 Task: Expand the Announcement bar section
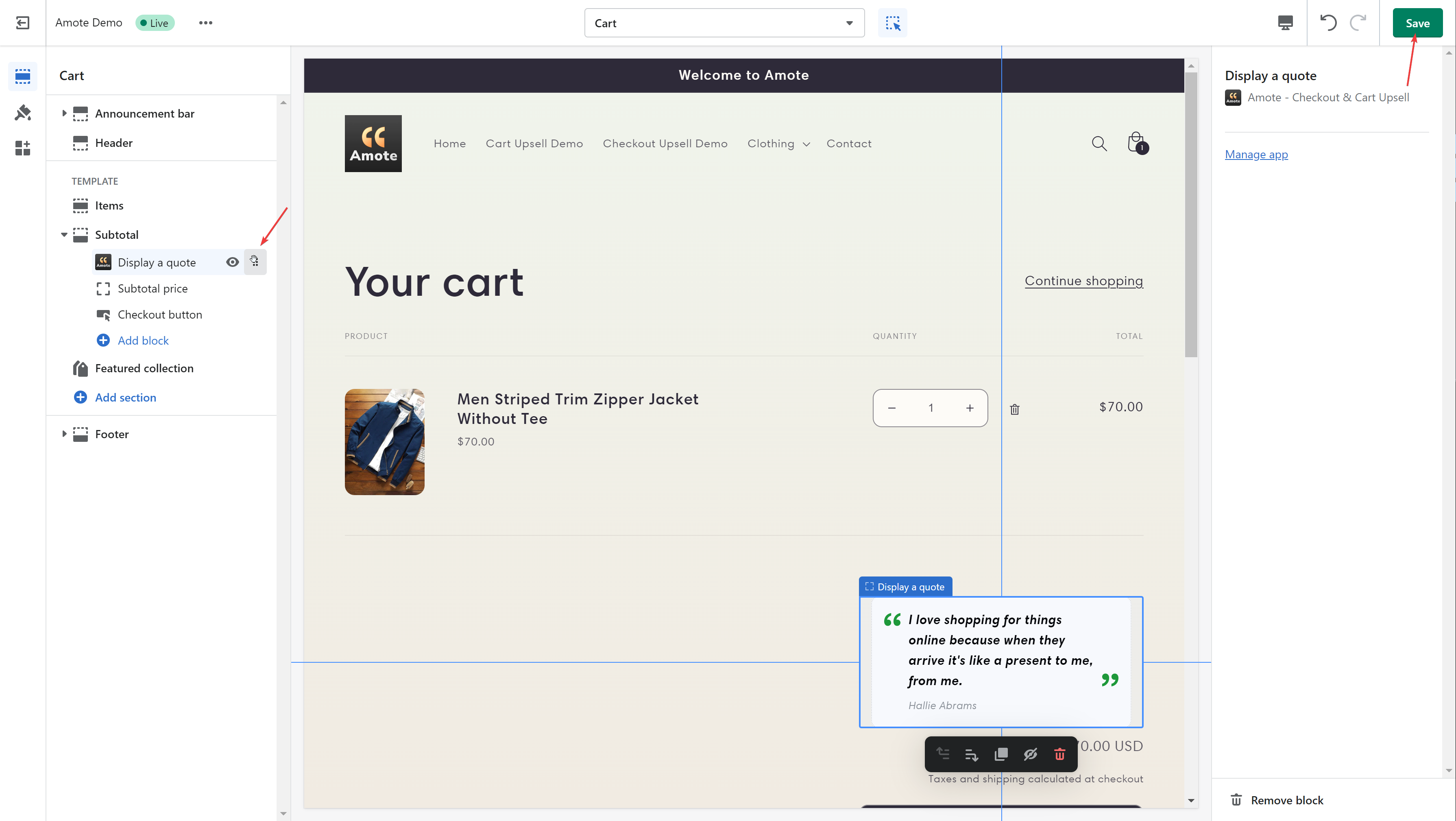pyautogui.click(x=64, y=114)
